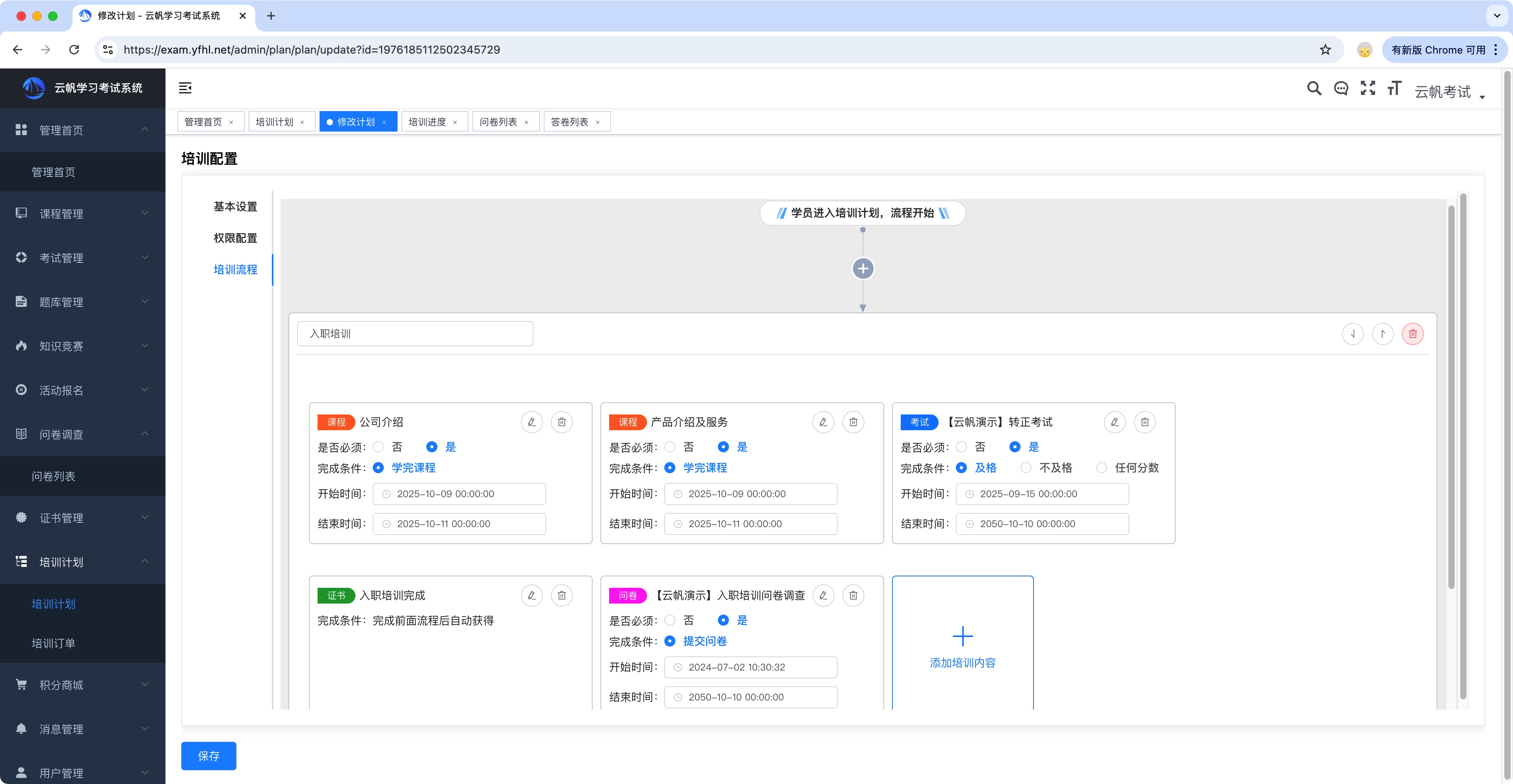Open the 基本设置 settings section
This screenshot has height=784, width=1513.
click(x=235, y=206)
